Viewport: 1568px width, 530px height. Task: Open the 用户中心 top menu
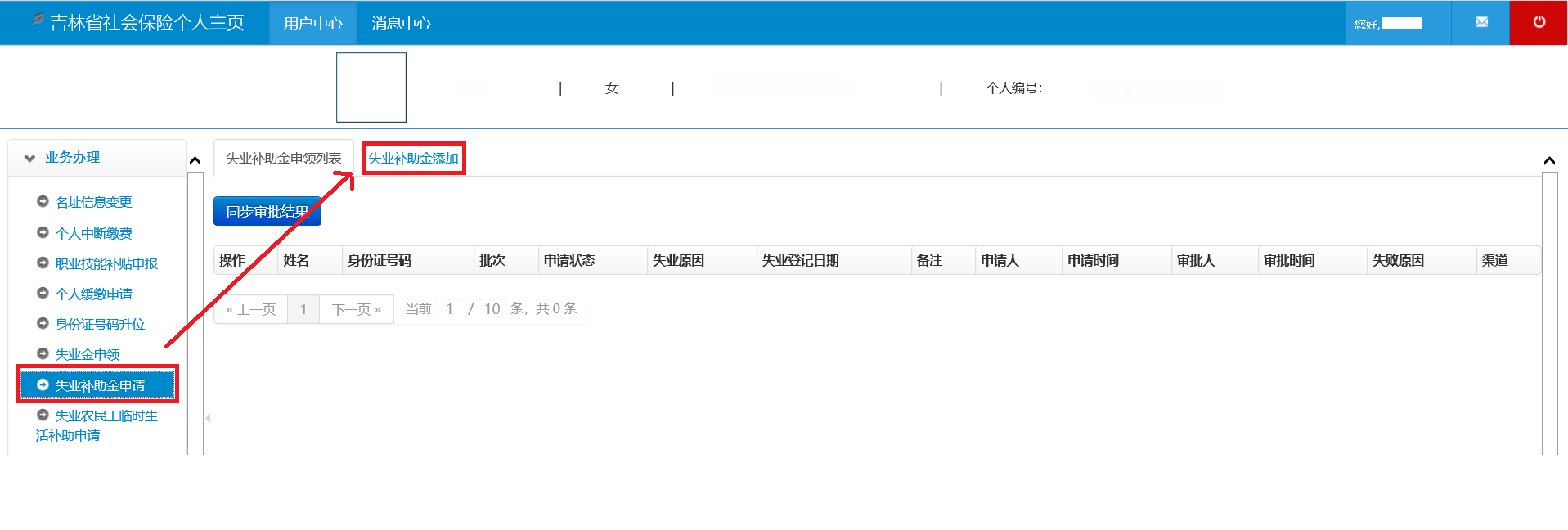(312, 24)
